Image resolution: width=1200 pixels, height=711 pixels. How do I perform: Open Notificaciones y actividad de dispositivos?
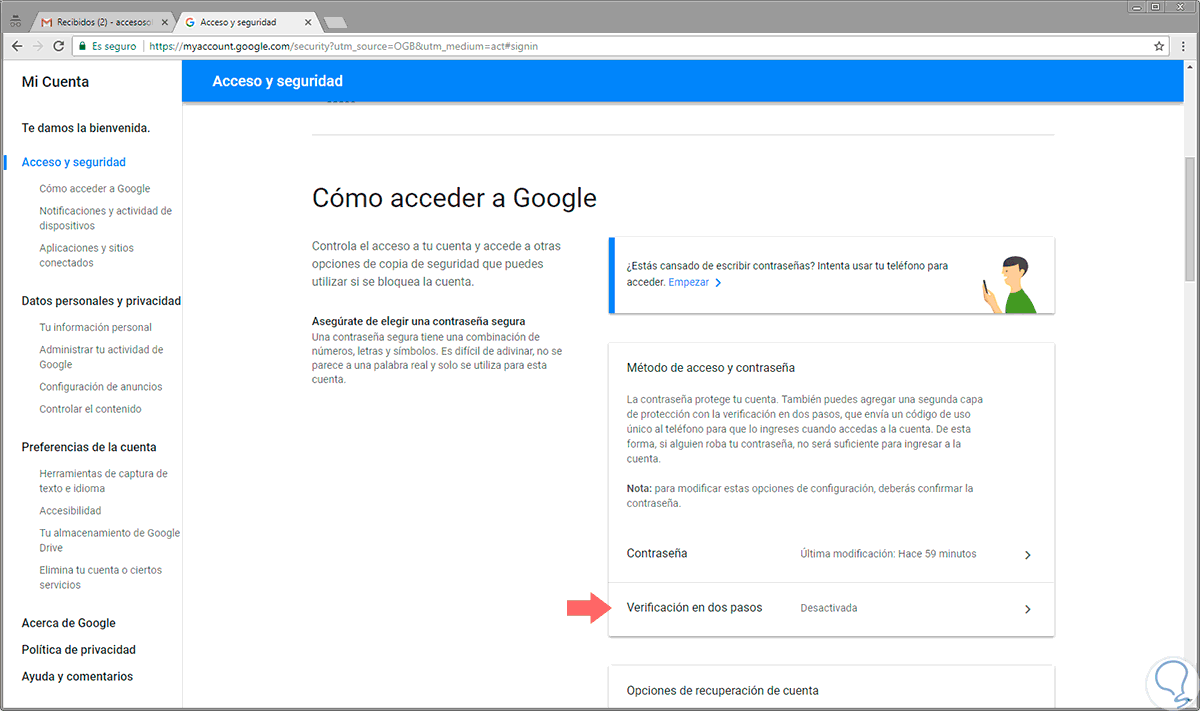(106, 218)
